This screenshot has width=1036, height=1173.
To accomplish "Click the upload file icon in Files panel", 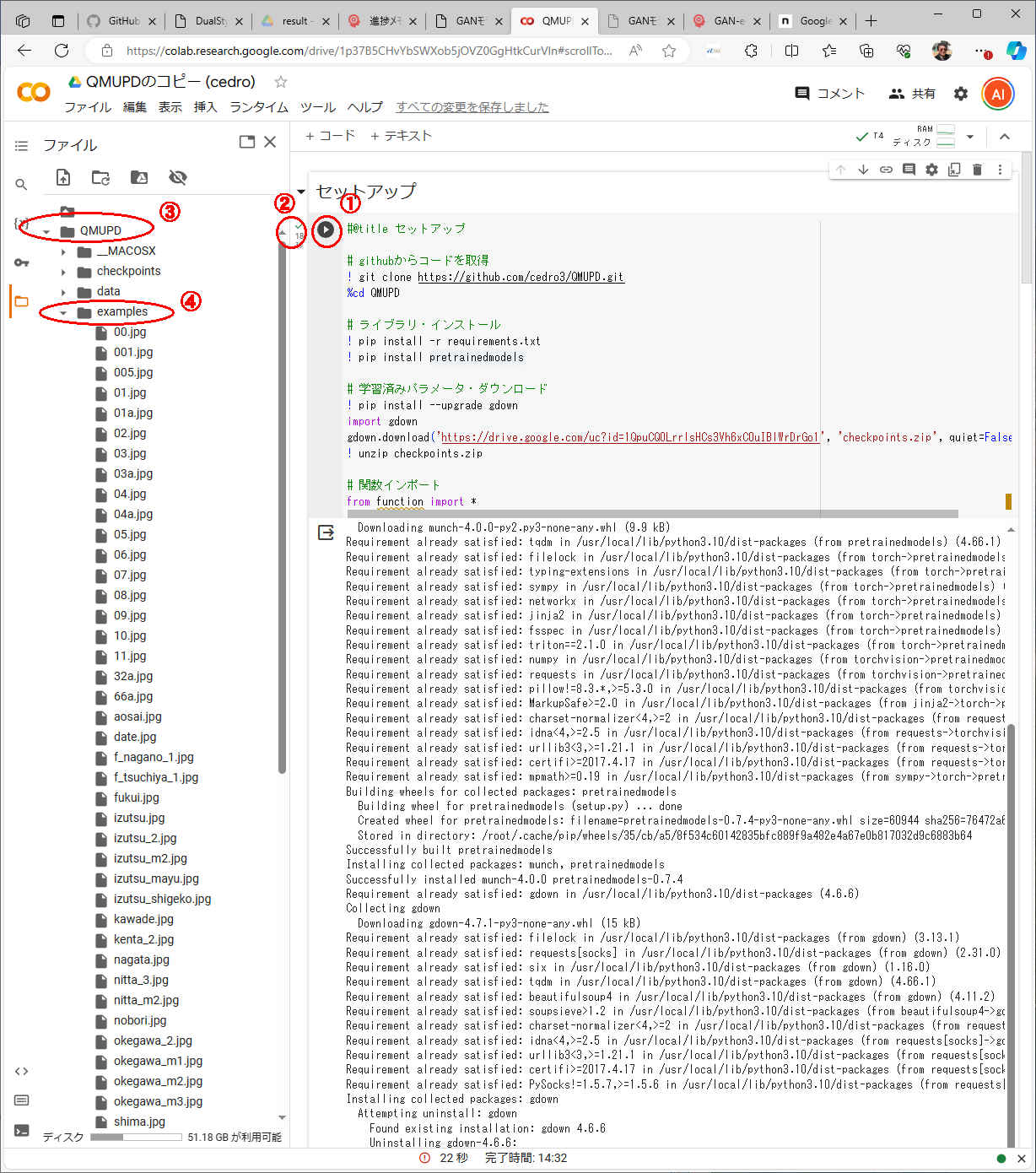I will pyautogui.click(x=63, y=177).
